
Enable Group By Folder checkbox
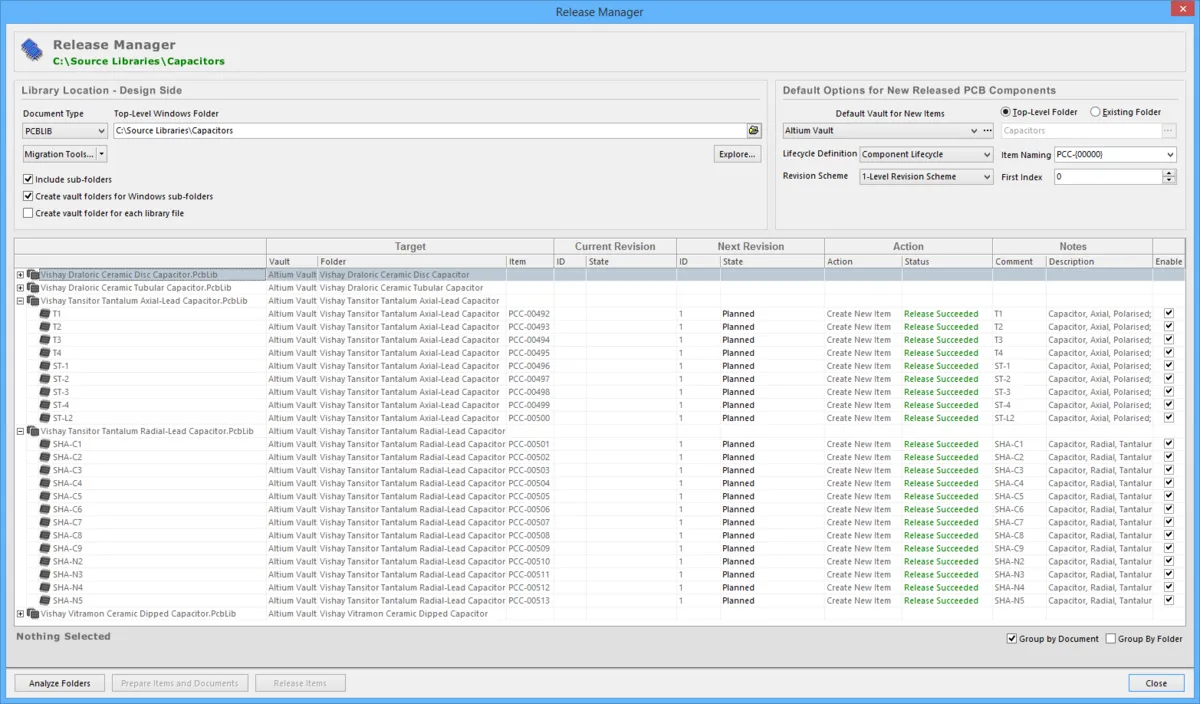pyautogui.click(x=1111, y=639)
